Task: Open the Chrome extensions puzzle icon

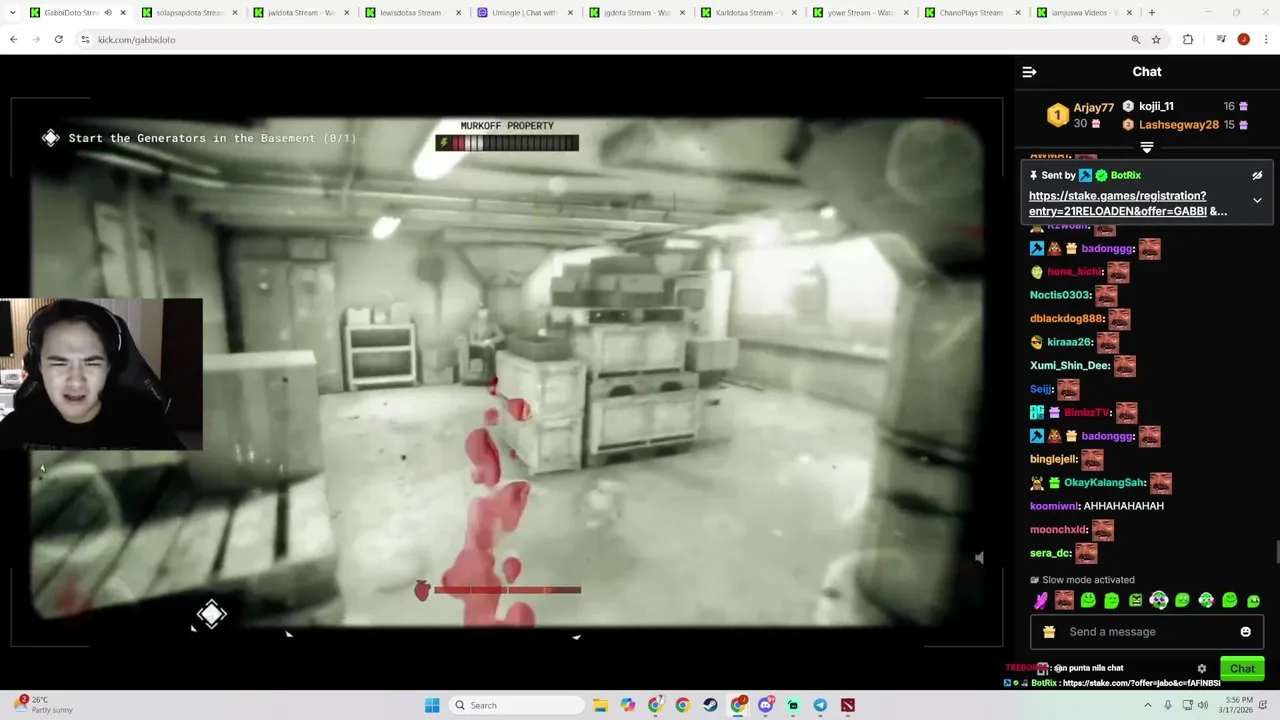Action: tap(1188, 39)
